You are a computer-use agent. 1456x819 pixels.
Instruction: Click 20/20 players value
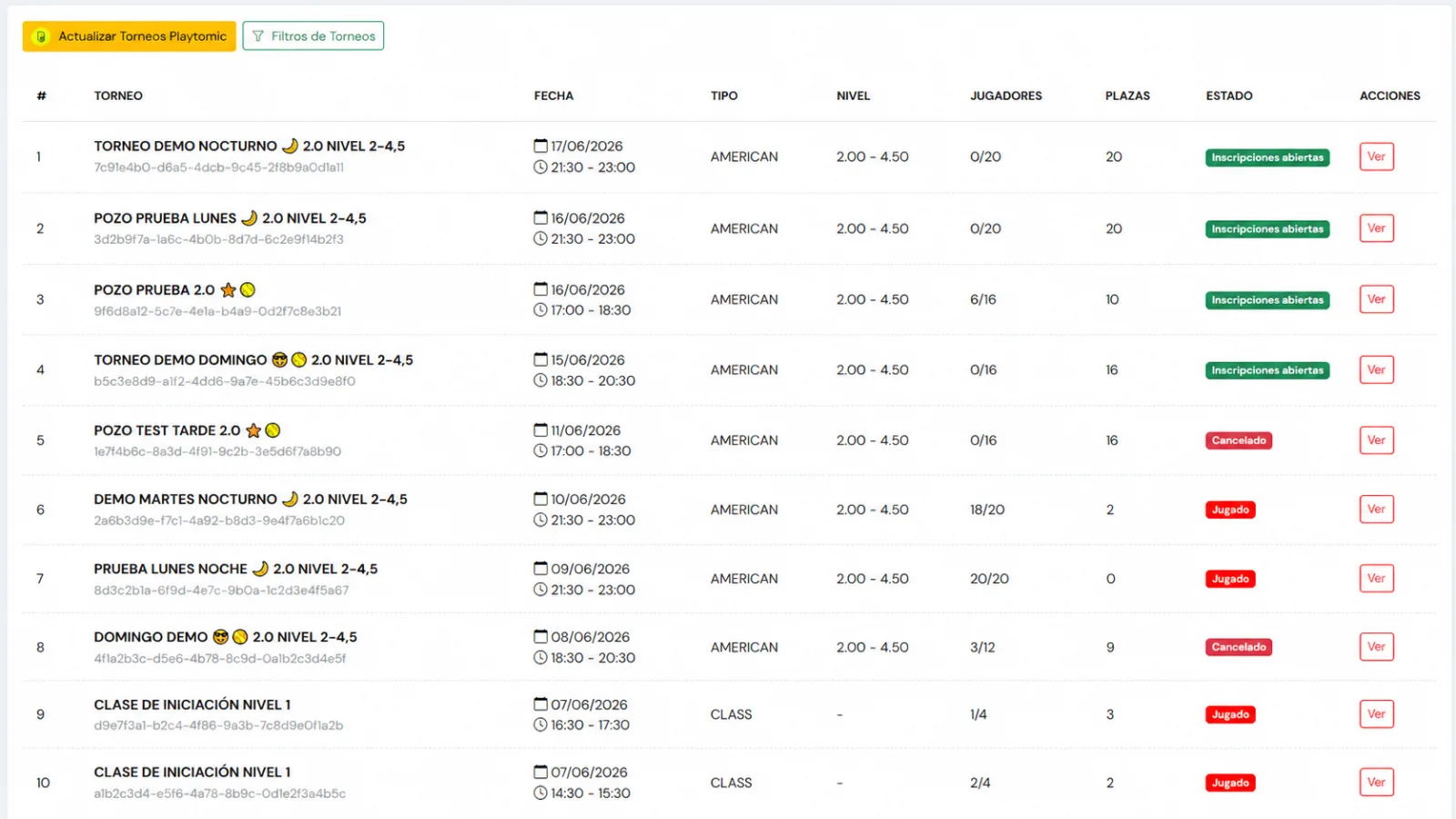point(989,579)
